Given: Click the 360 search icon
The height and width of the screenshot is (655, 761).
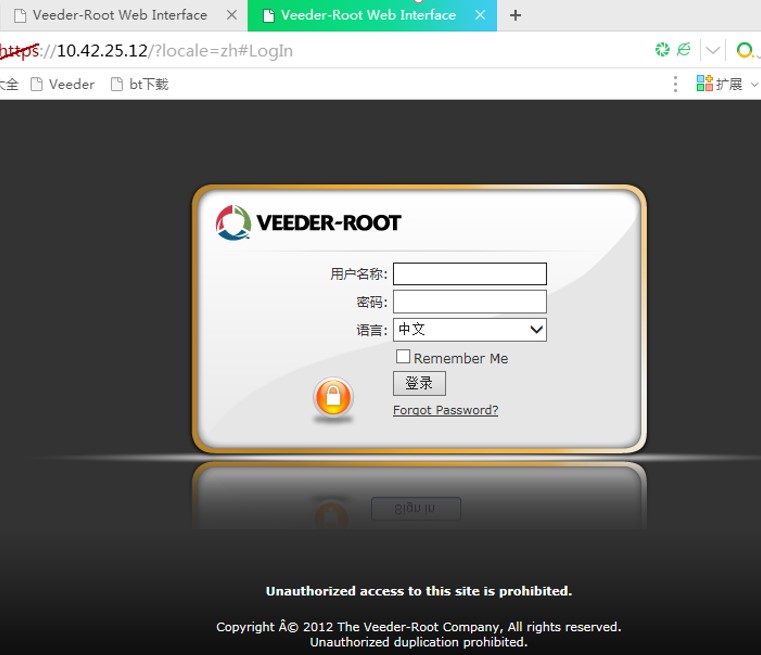Looking at the screenshot, I should coord(745,50).
